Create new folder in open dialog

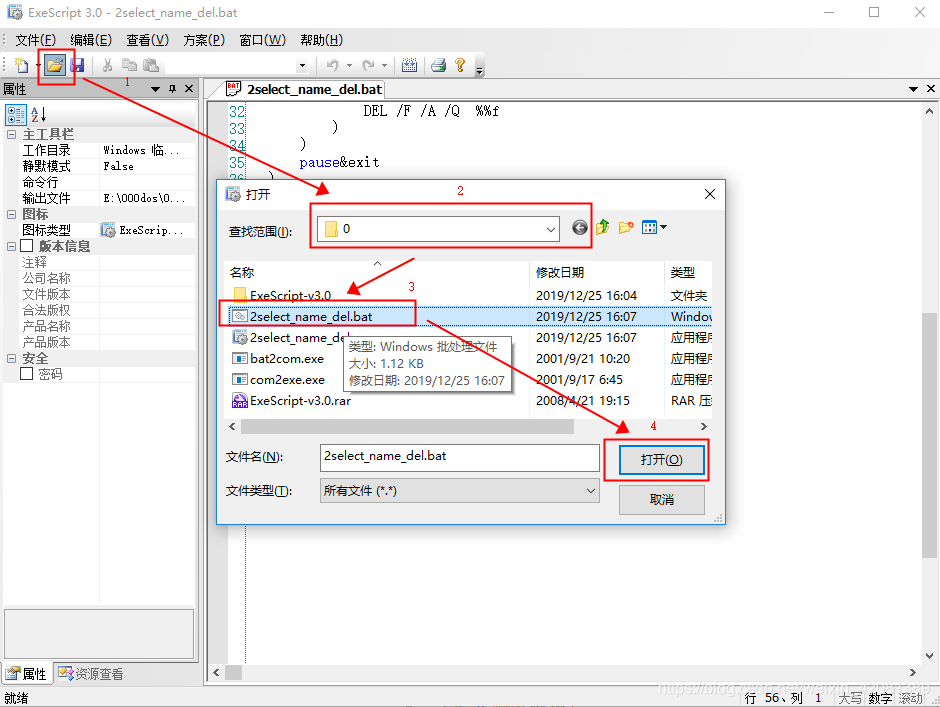[626, 227]
